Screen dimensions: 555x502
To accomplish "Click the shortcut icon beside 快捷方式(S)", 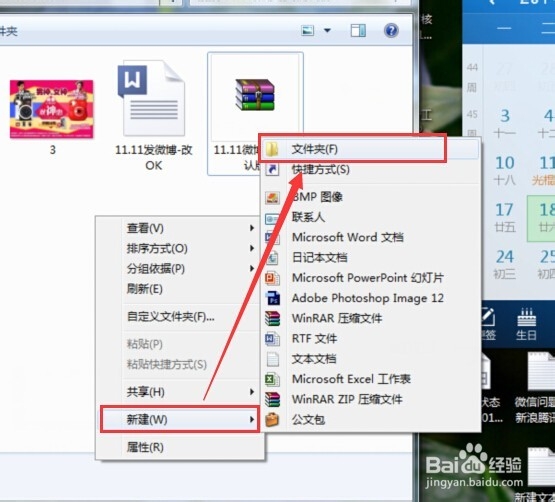I will [x=272, y=169].
